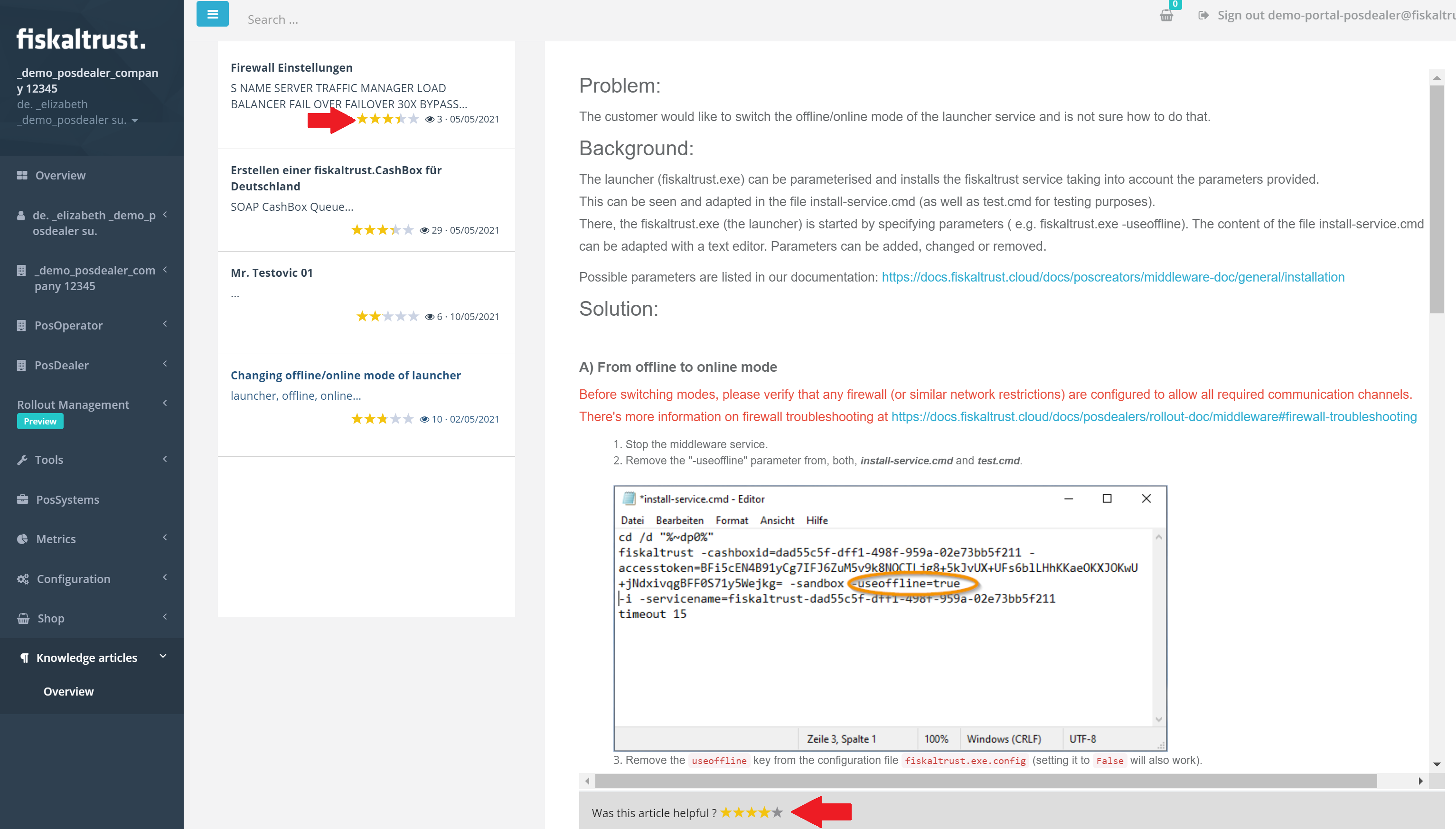Open the Mr. Testovic 01 article
Image resolution: width=1456 pixels, height=829 pixels.
pyautogui.click(x=272, y=273)
